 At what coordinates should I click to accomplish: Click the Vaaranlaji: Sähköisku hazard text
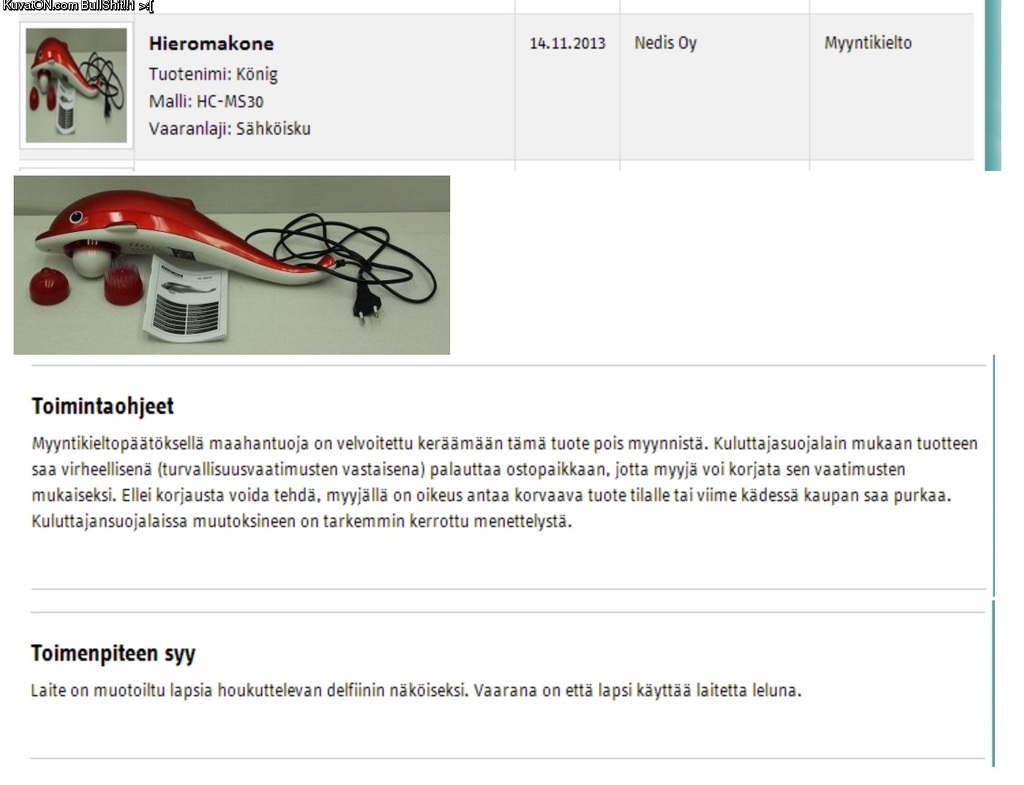229,129
